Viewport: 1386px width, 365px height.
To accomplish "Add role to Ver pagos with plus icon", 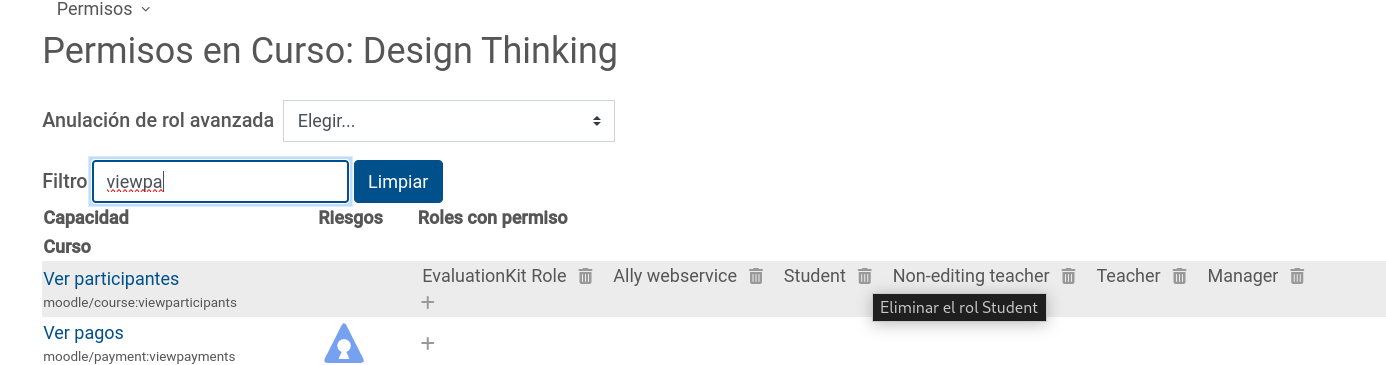I will click(x=428, y=343).
